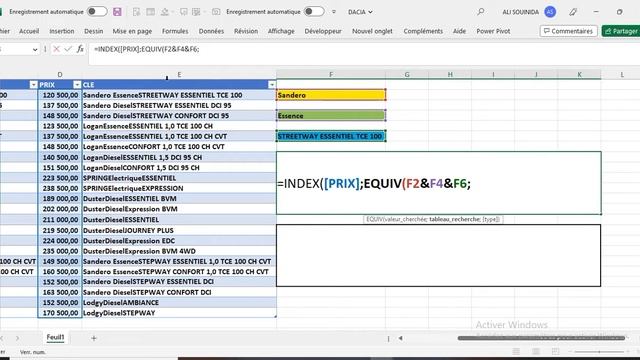Click the green Essence cell
This screenshot has height=360, width=640.
coord(331,116)
